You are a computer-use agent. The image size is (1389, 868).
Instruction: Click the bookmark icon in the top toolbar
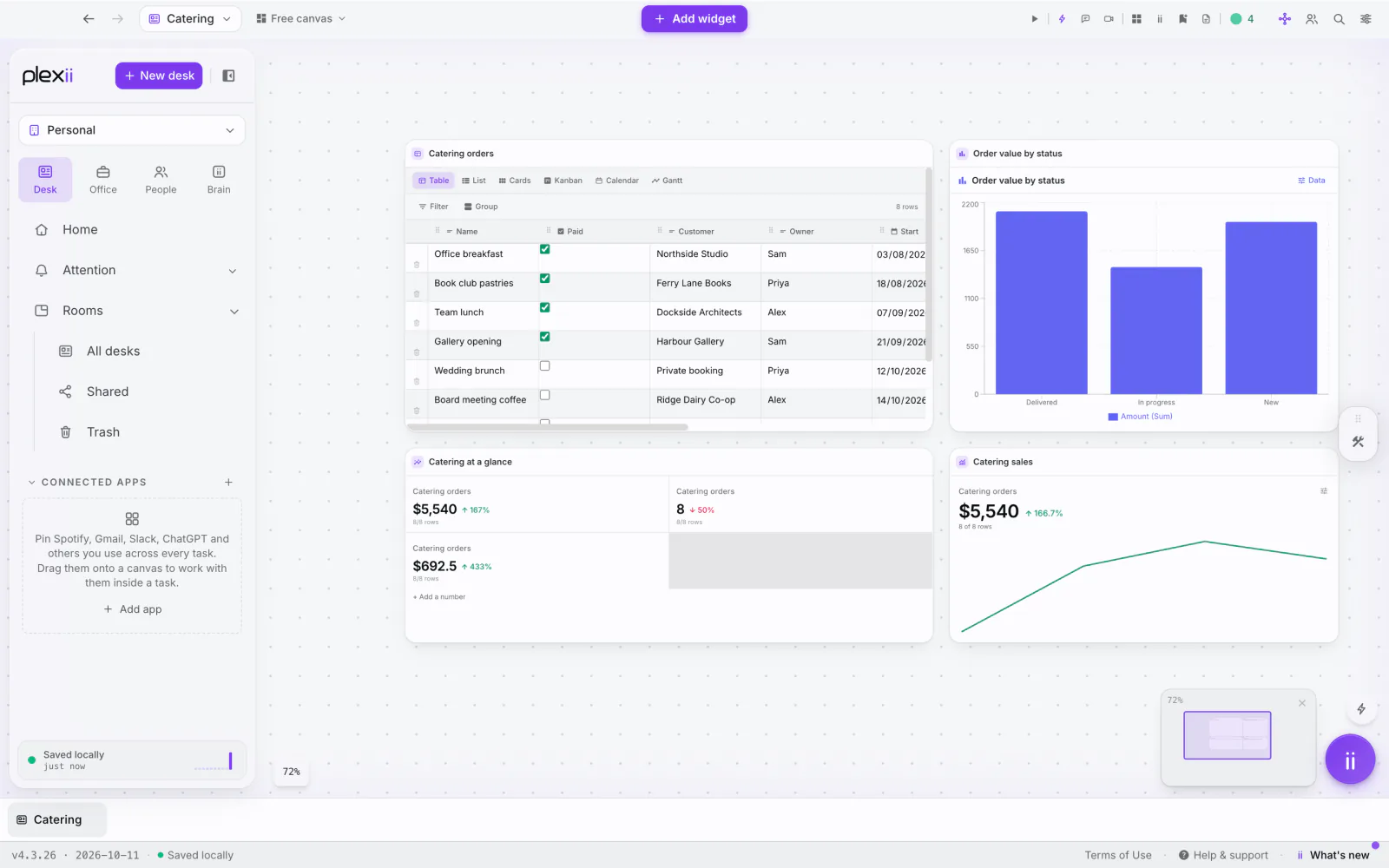(x=1182, y=19)
